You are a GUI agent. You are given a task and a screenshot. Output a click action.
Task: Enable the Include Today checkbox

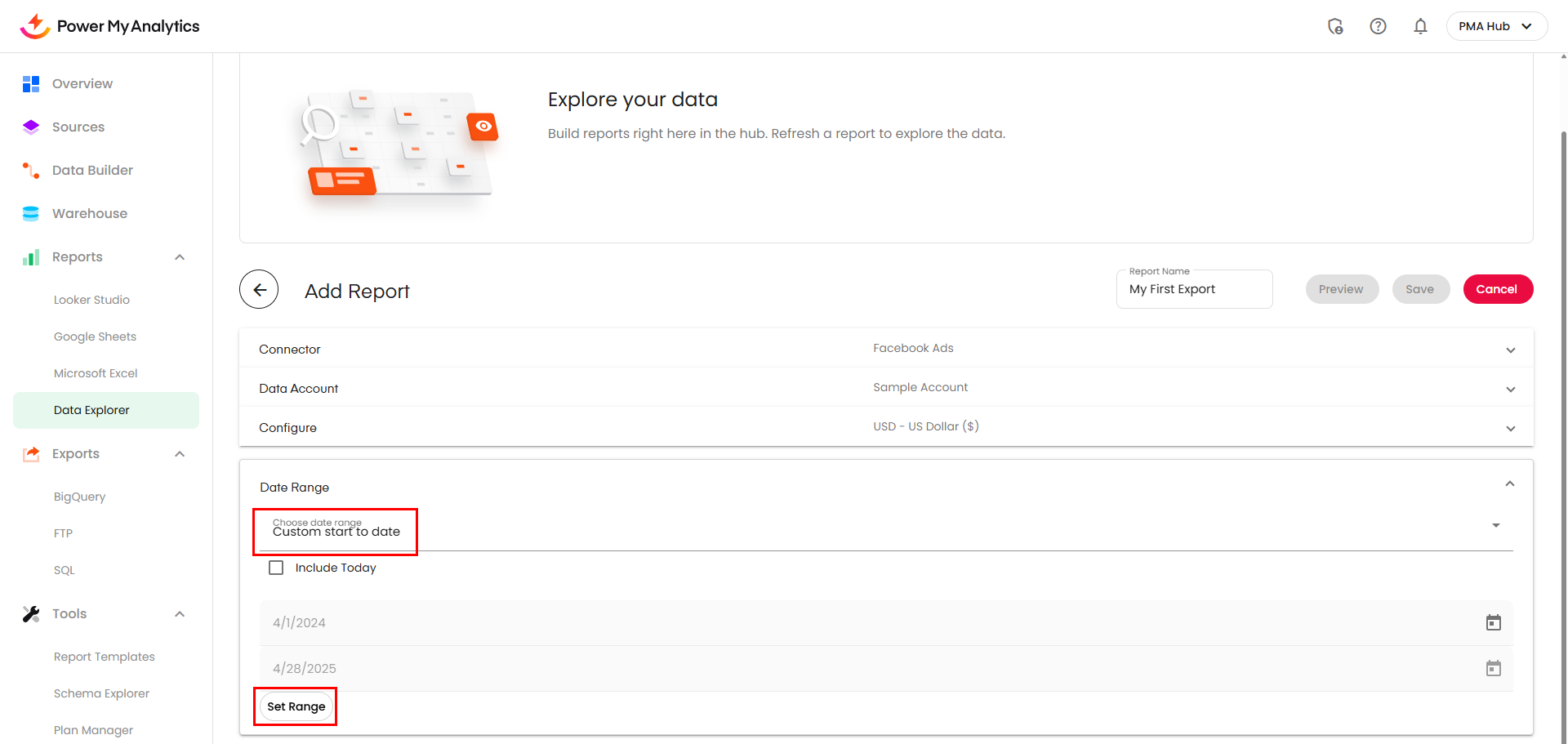[x=276, y=568]
